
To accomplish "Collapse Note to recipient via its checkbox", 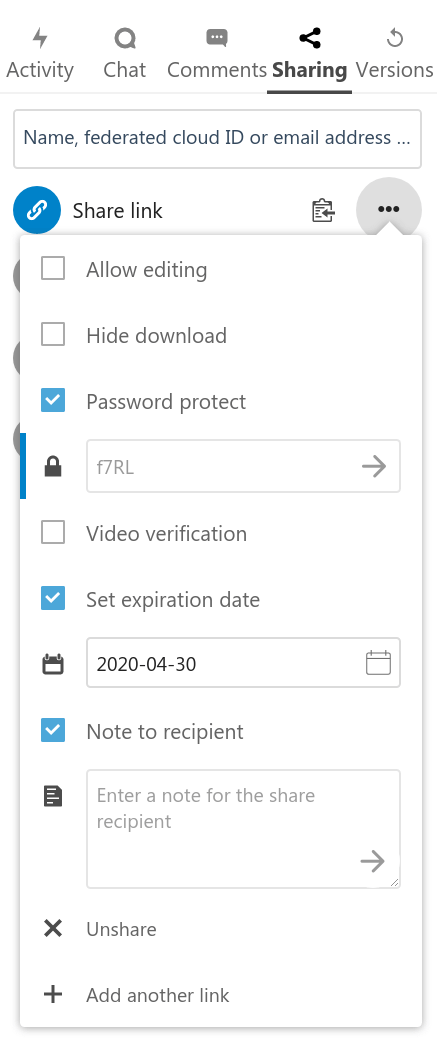I will 53,730.
